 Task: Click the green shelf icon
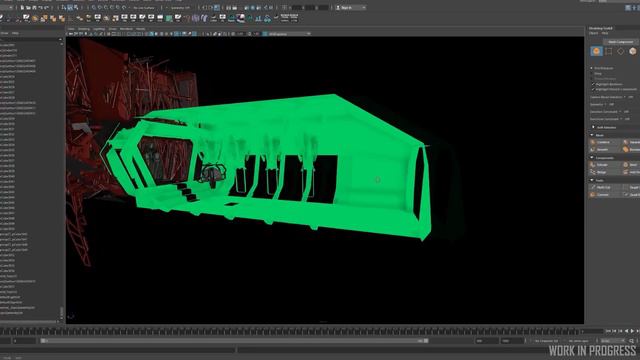tap(169, 18)
